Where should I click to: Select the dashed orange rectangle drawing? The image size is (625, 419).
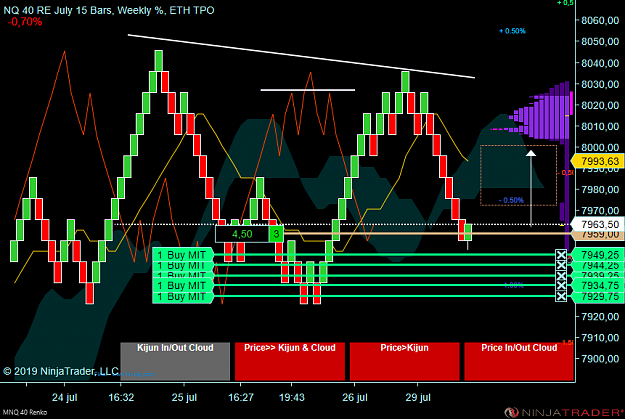(518, 175)
